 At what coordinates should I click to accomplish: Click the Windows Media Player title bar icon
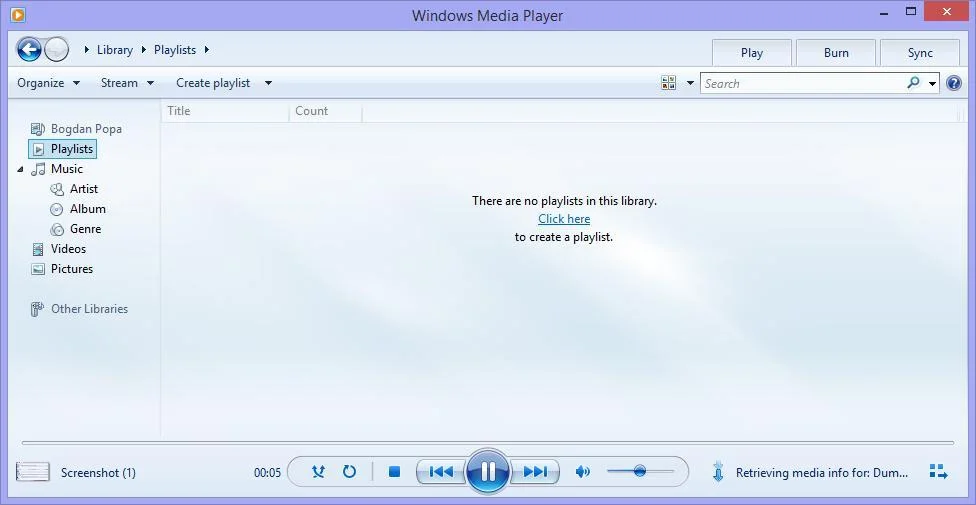18,14
